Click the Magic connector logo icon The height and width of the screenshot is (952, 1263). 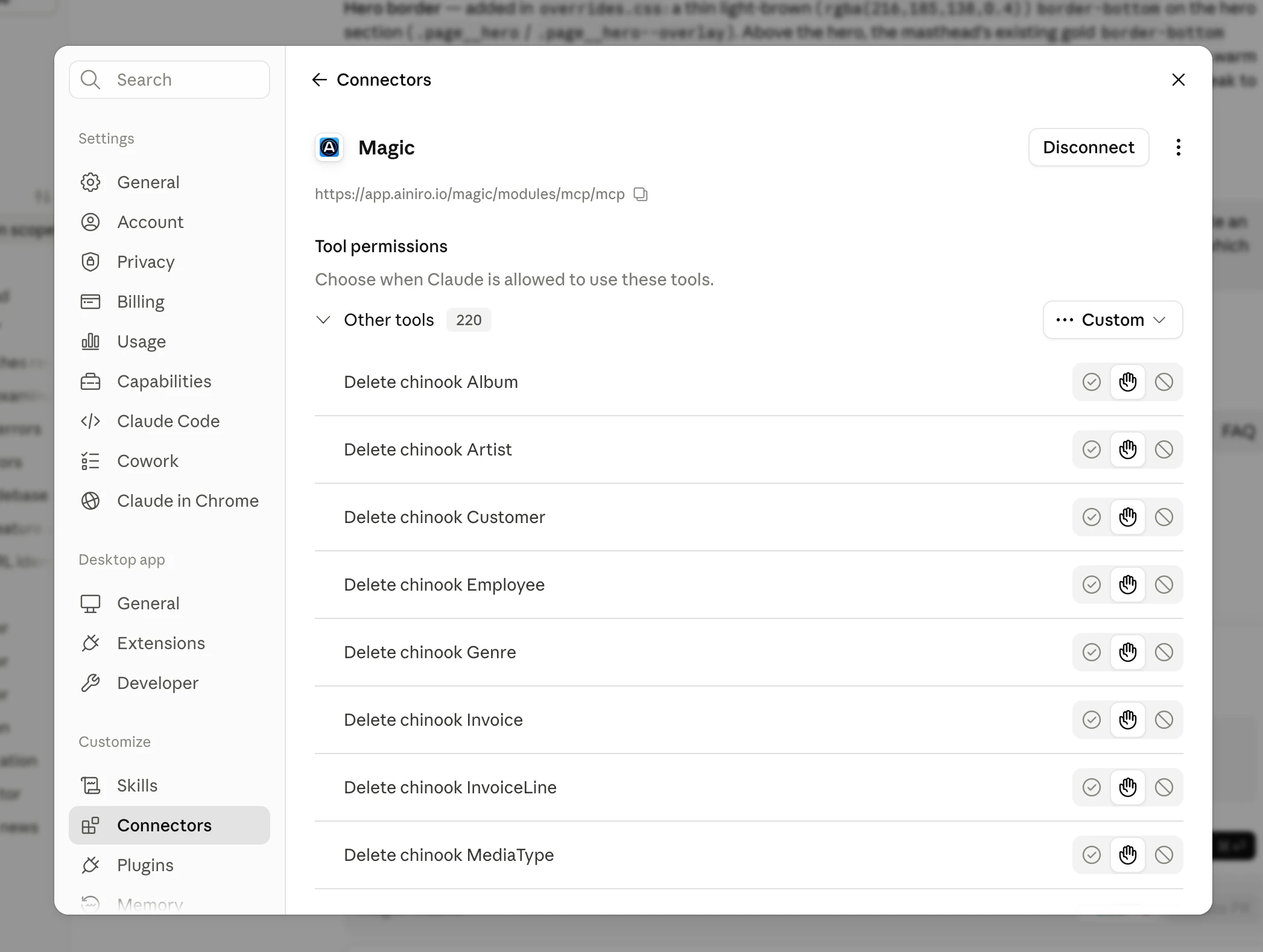(x=329, y=147)
